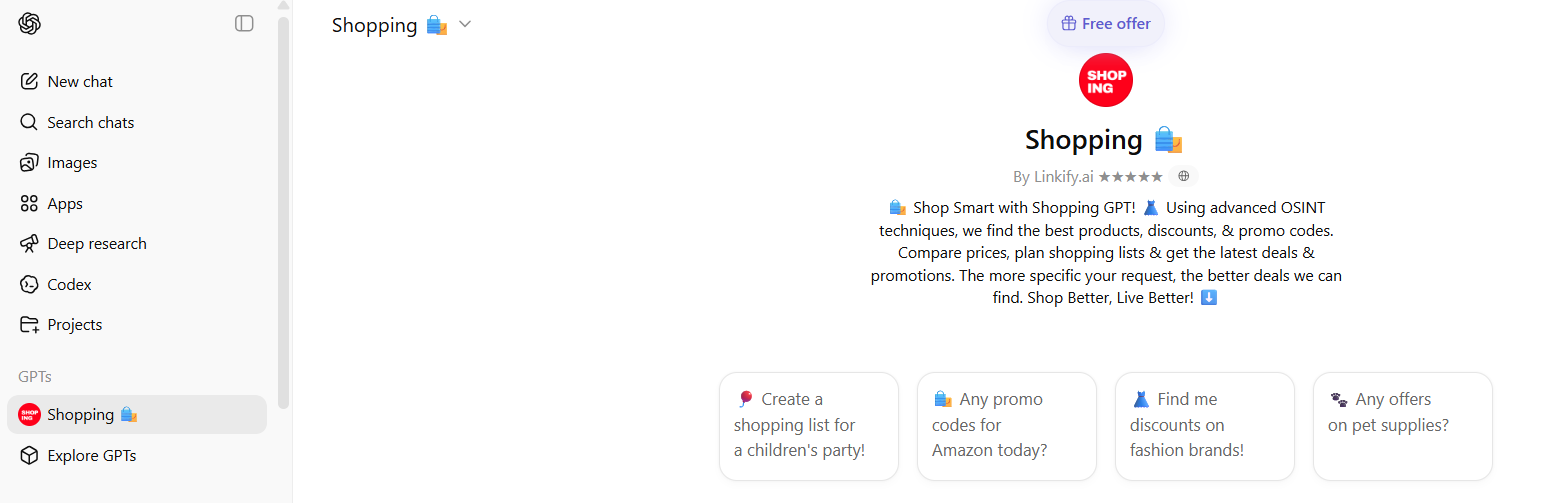This screenshot has height=503, width=1560.
Task: Click the Free offer button
Action: coord(1105,24)
